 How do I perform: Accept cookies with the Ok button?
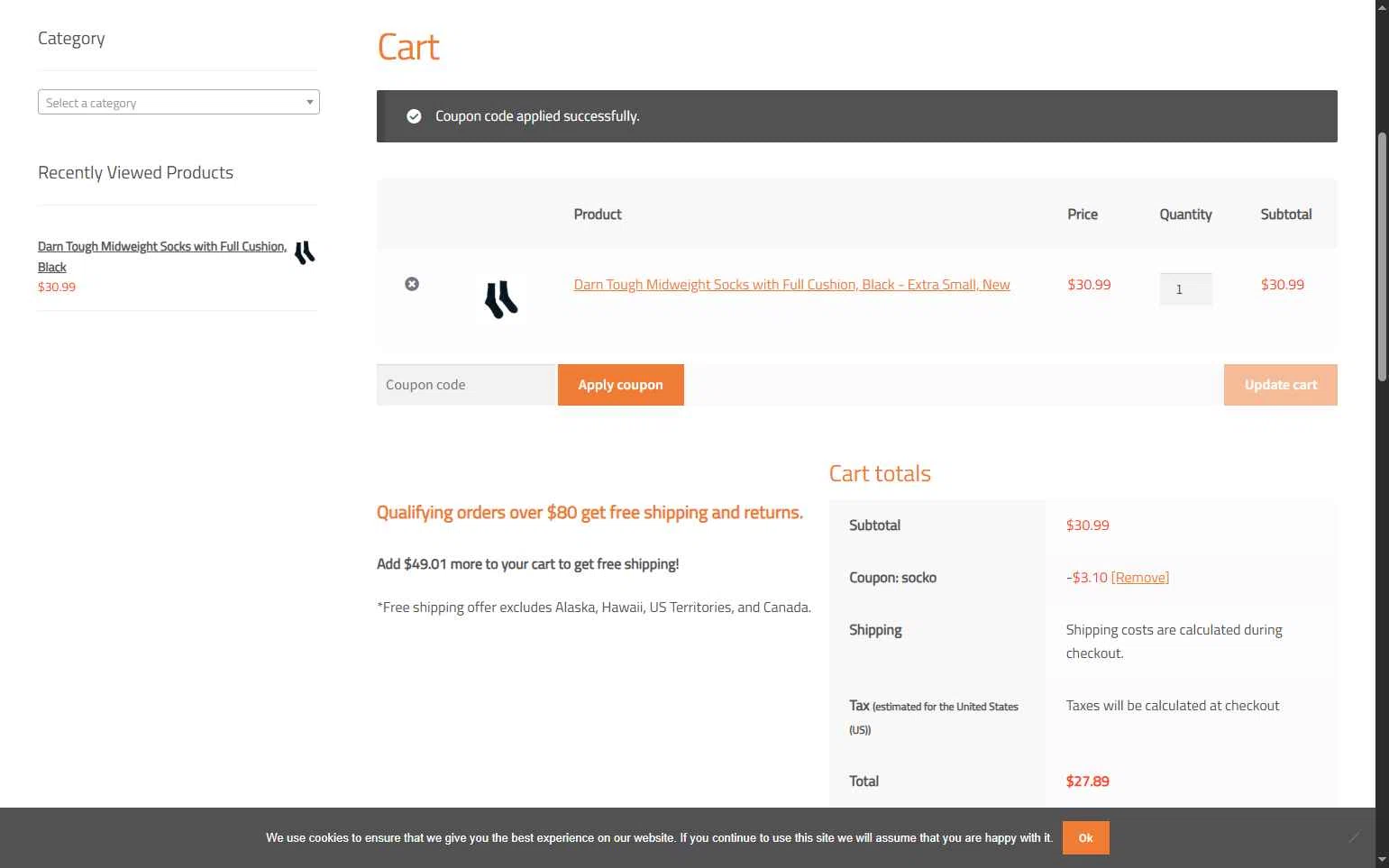[1085, 837]
